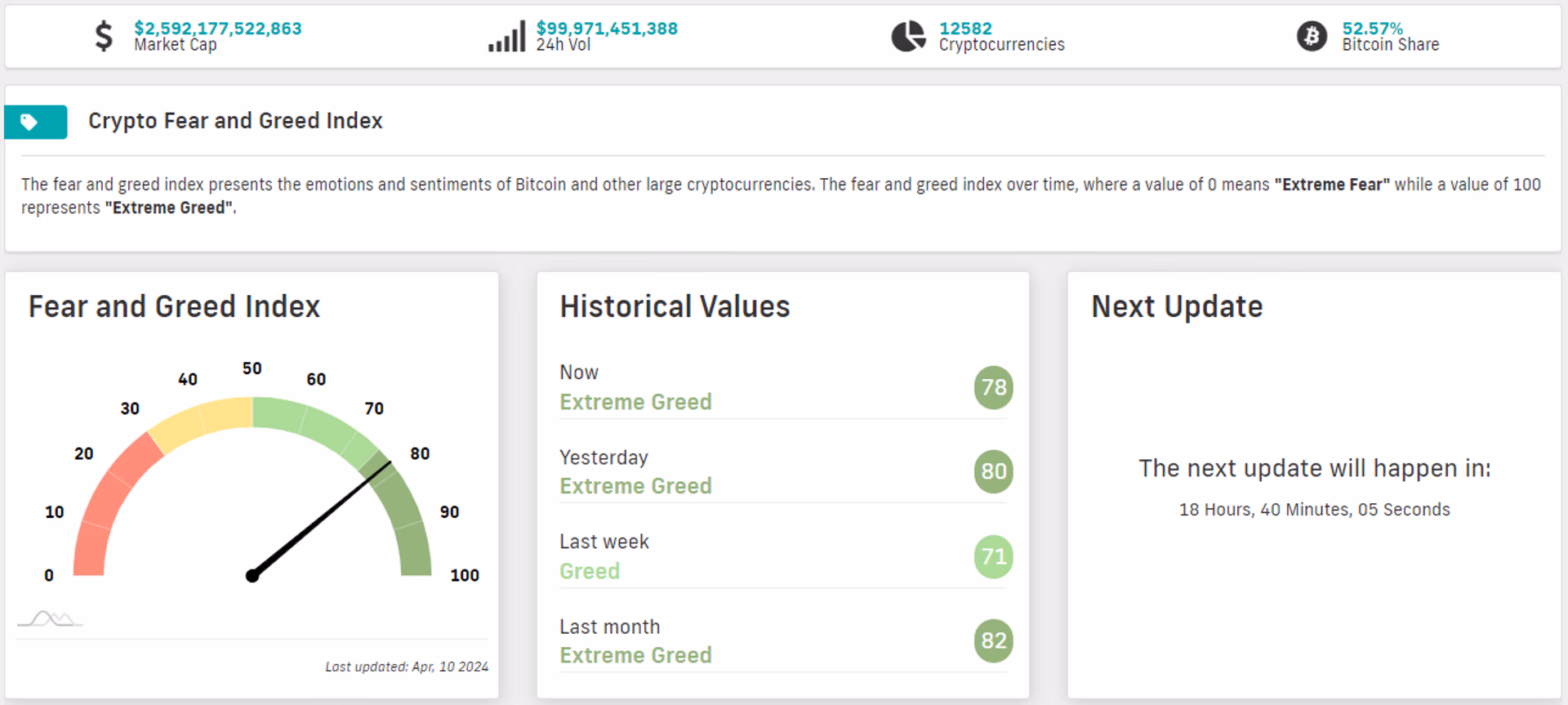Click the Bitcoin Share coin icon
Image resolution: width=1568 pixels, height=705 pixels.
coord(1312,36)
